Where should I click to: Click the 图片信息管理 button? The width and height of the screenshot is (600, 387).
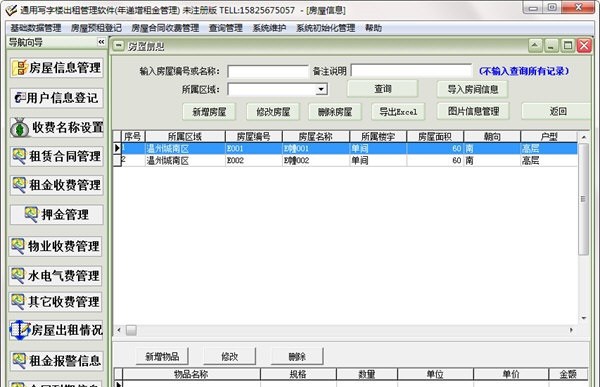[x=473, y=111]
